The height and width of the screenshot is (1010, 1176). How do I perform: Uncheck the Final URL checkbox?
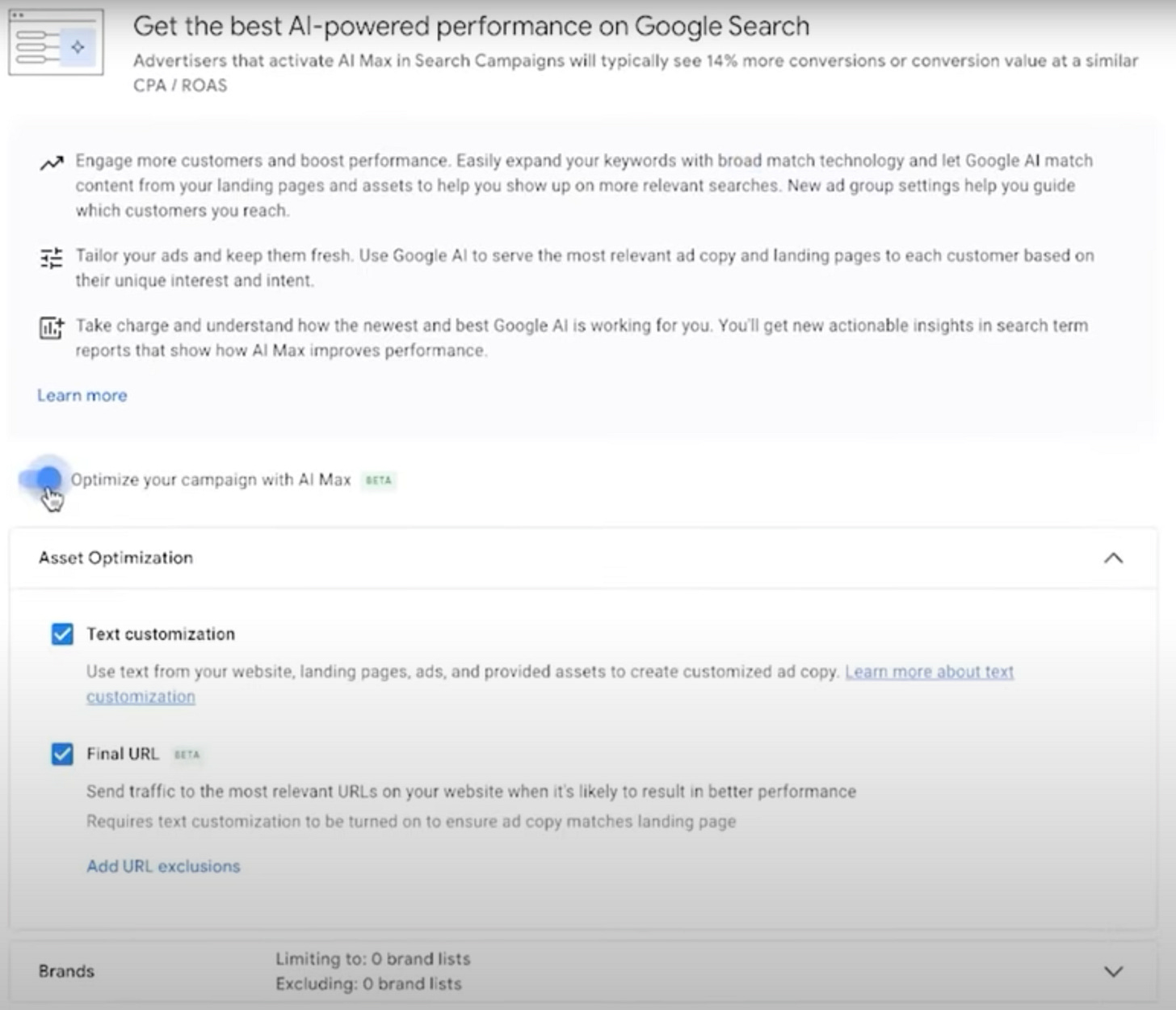pyautogui.click(x=62, y=754)
